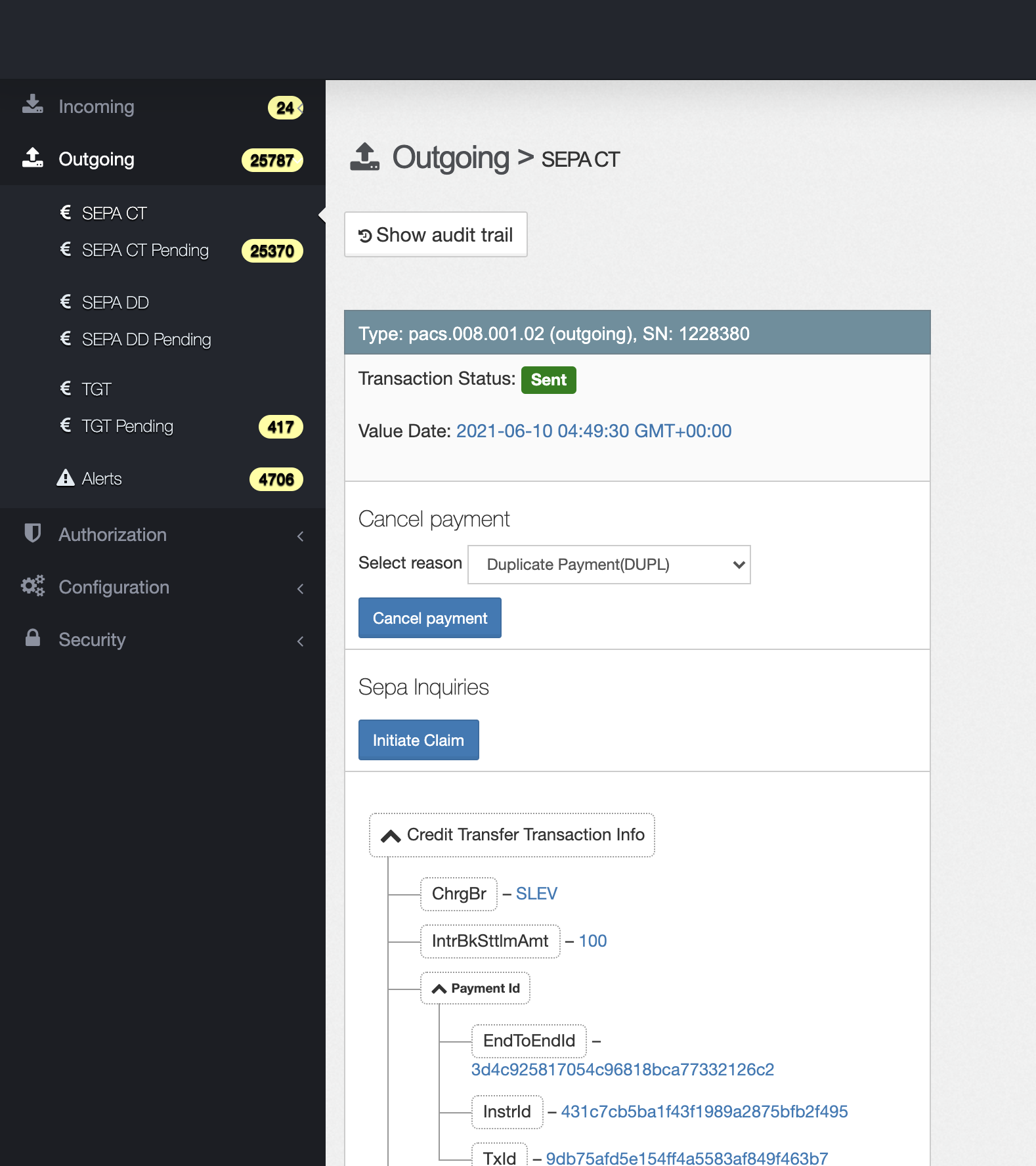Collapse the Payment Id tree node
Image resolution: width=1036 pixels, height=1166 pixels.
(x=439, y=989)
